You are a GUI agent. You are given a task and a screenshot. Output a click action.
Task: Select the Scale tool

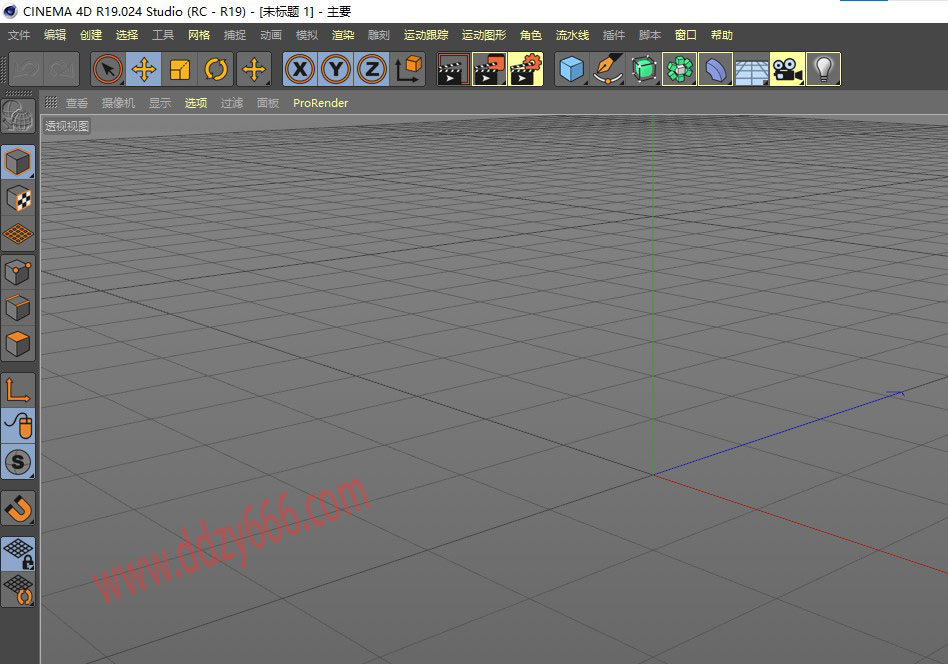click(180, 69)
